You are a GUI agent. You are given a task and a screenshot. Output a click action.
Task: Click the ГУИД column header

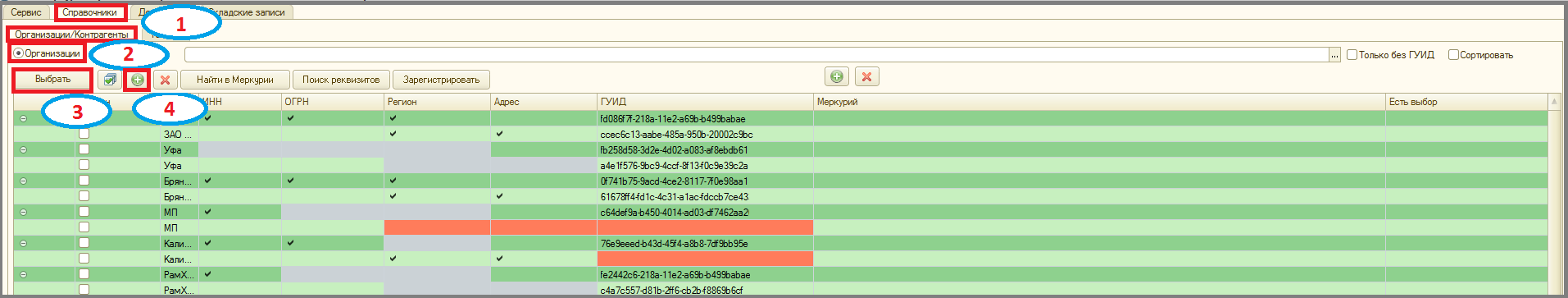click(x=705, y=102)
